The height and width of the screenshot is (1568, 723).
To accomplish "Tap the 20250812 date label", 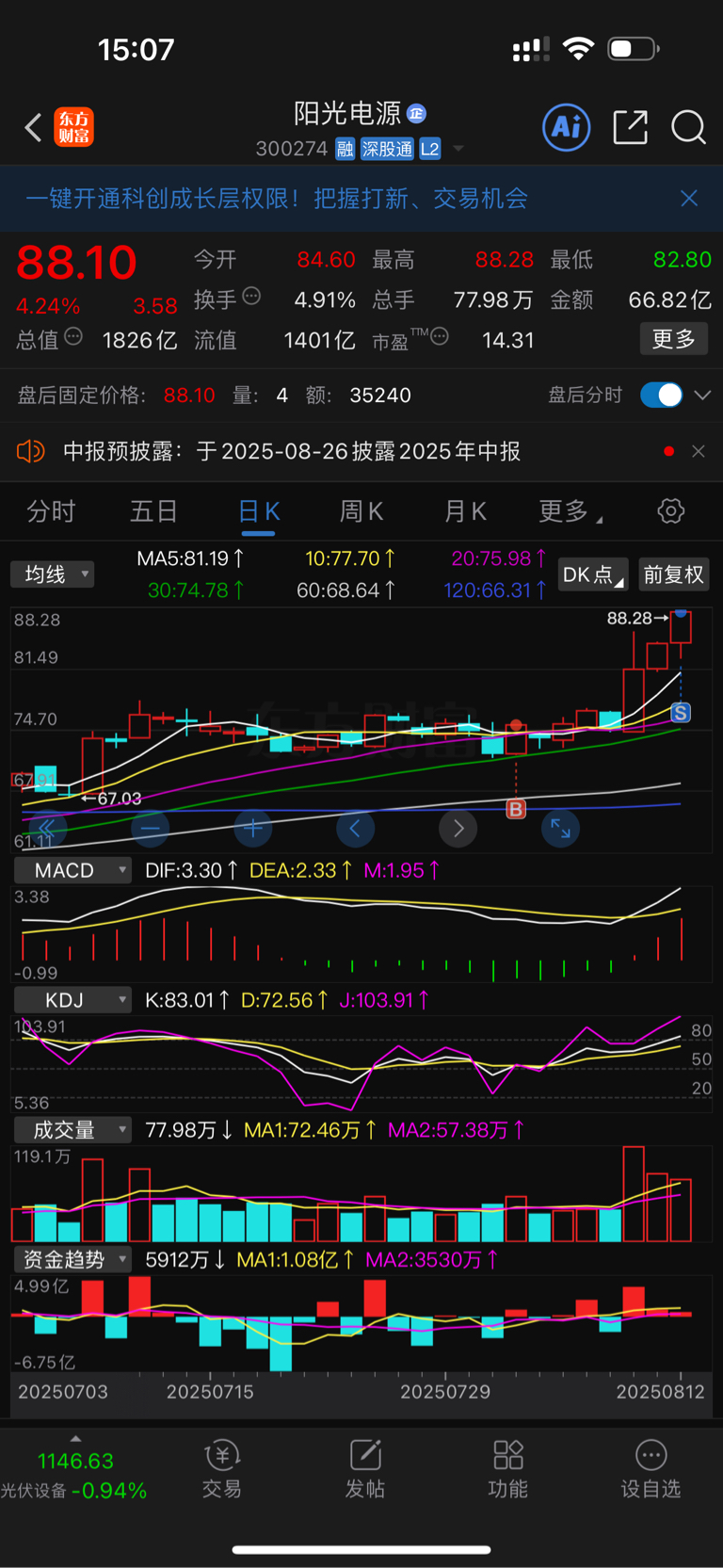I will [660, 1392].
